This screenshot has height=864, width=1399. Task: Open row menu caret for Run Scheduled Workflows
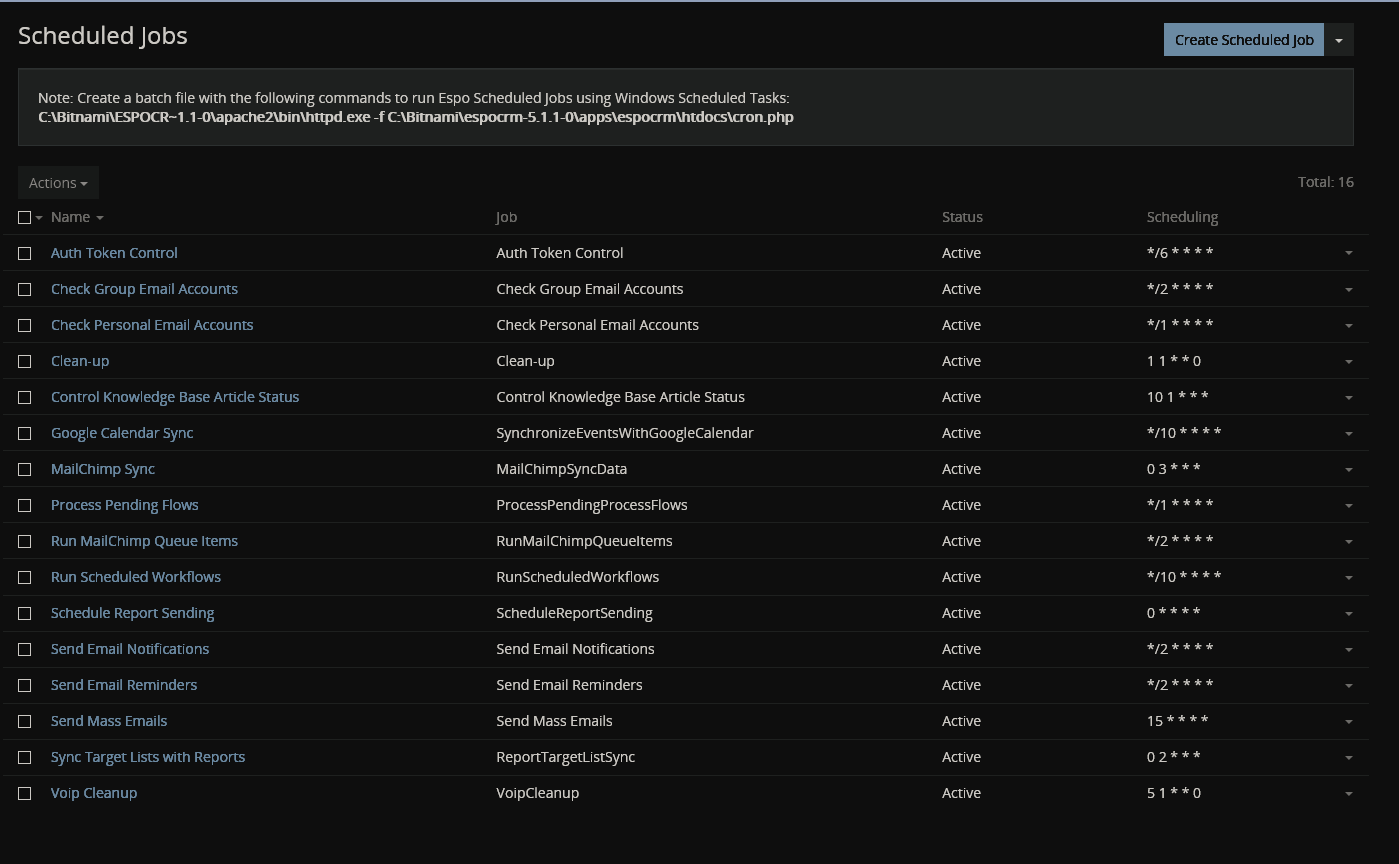pos(1348,578)
